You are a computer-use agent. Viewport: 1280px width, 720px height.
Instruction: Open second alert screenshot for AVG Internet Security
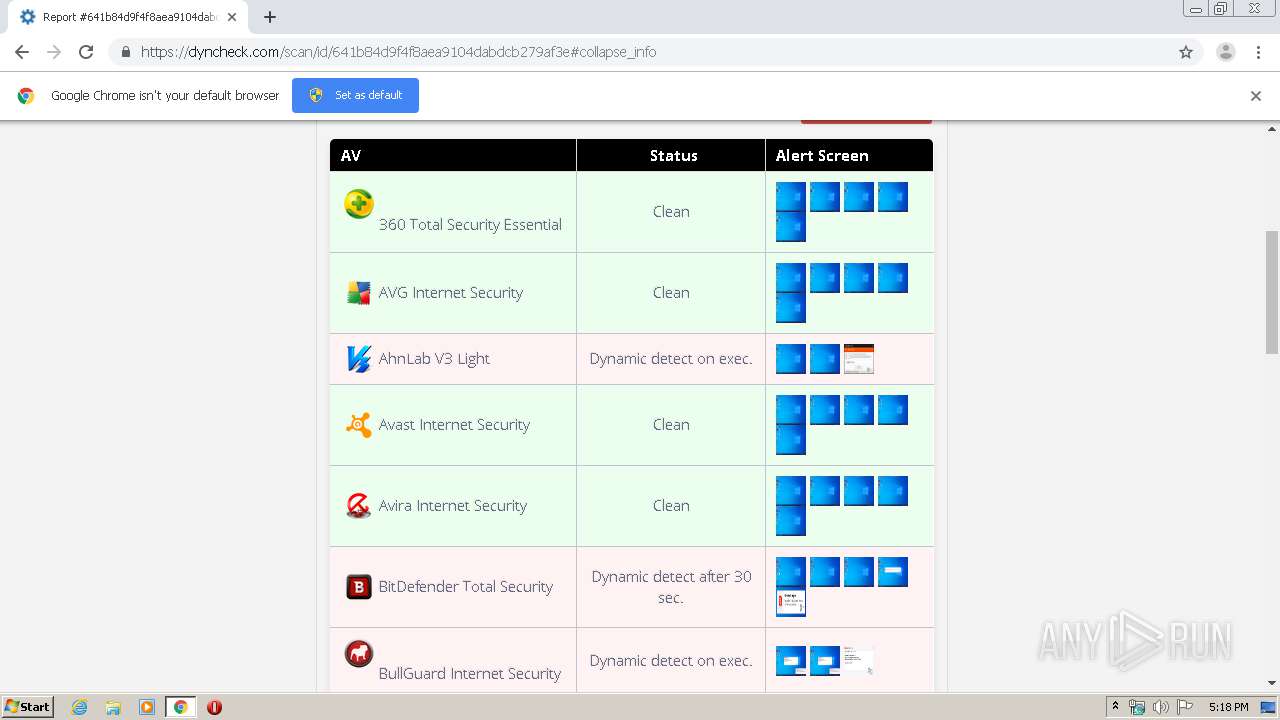coord(824,278)
